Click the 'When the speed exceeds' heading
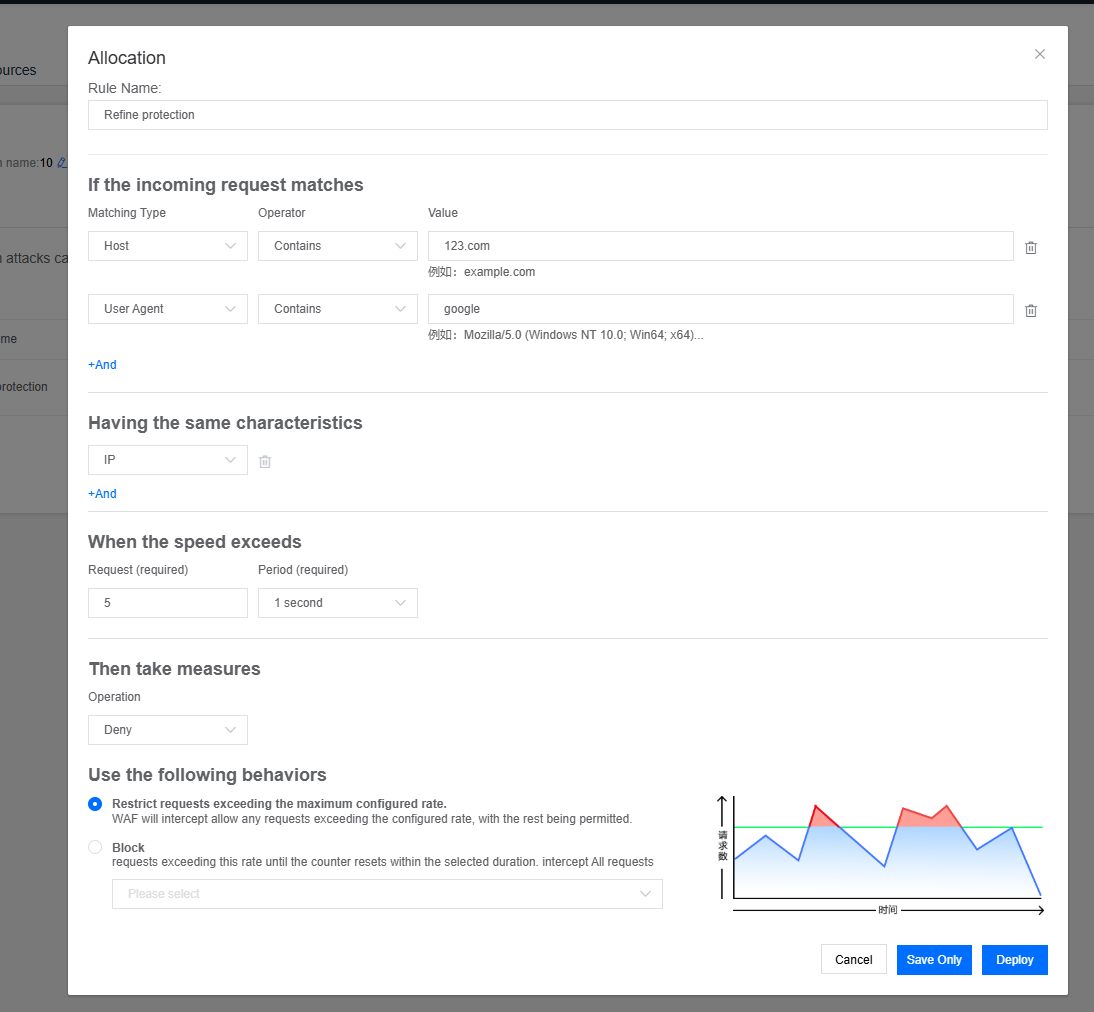Viewport: 1094px width, 1012px height. coord(195,542)
